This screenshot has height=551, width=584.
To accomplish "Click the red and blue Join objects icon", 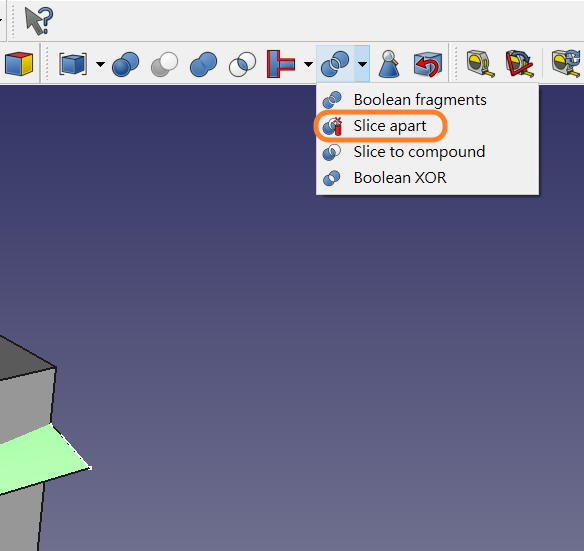I will tap(281, 64).
